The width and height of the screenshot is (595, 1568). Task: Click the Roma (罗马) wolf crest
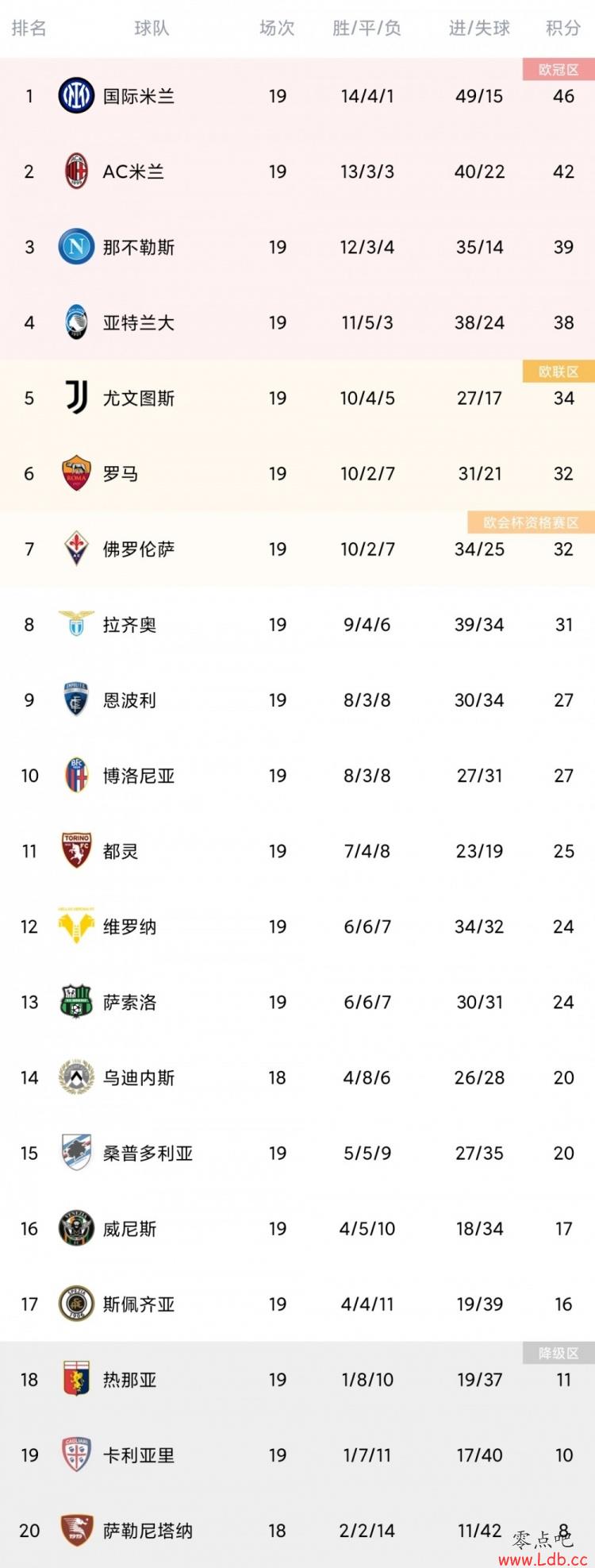click(x=76, y=473)
